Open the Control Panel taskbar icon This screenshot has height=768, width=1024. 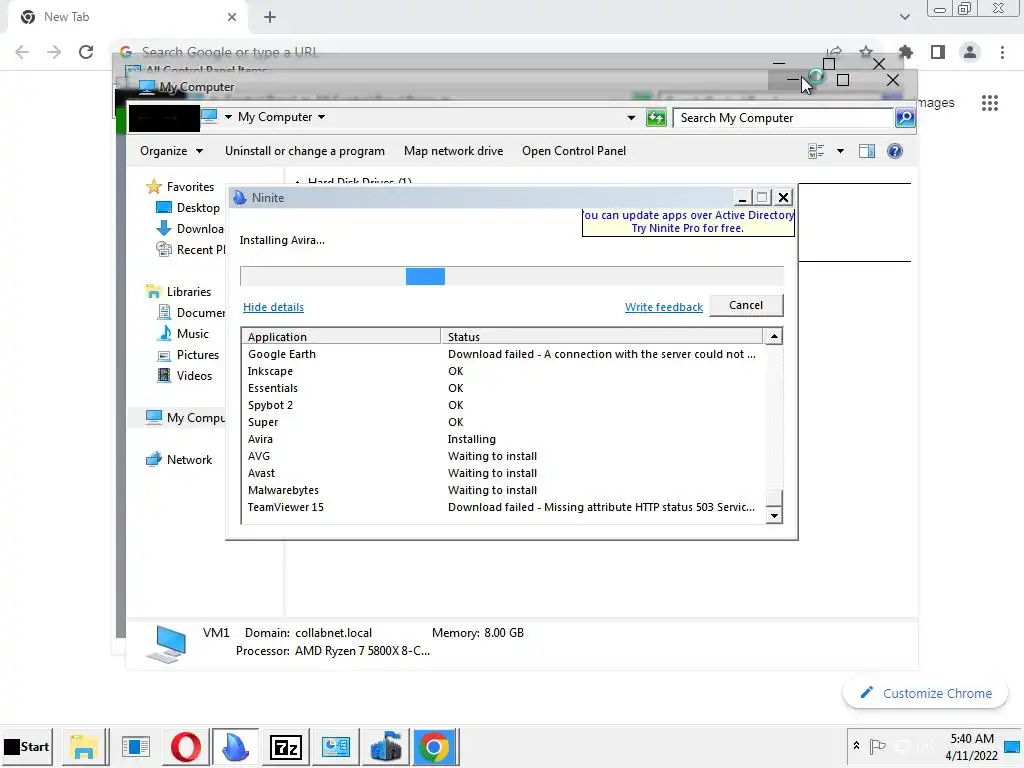point(335,747)
